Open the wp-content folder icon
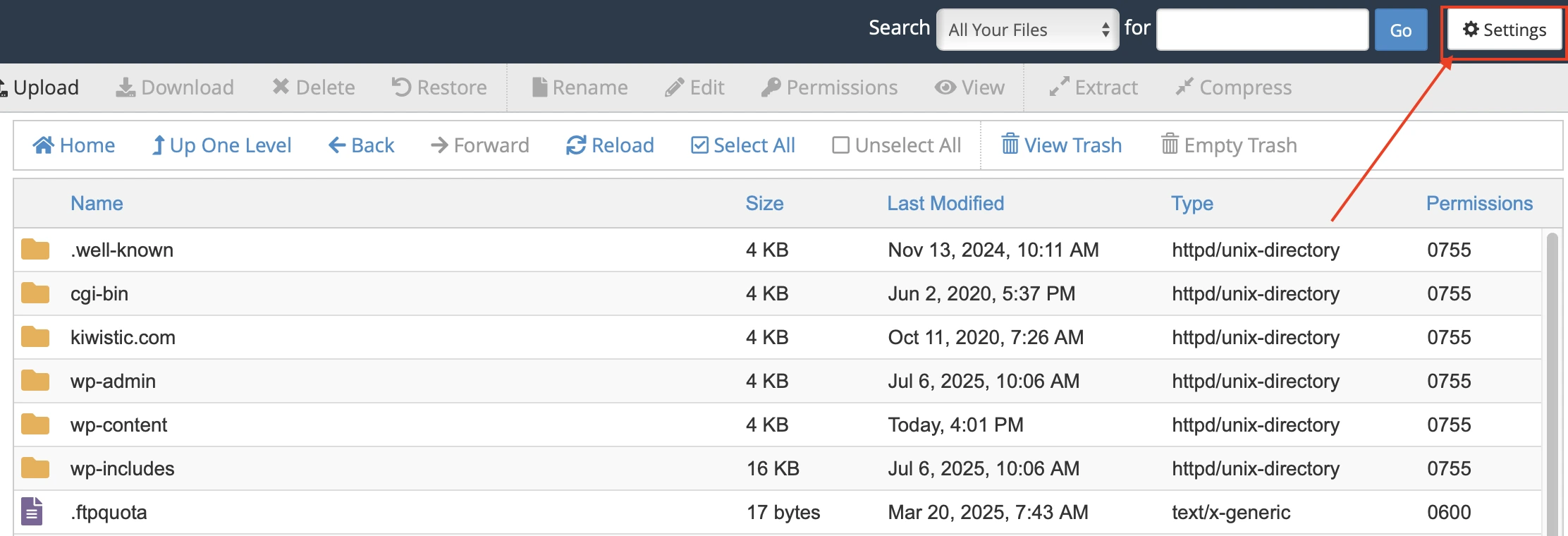Screen dimensions: 1568x536 tap(35, 425)
